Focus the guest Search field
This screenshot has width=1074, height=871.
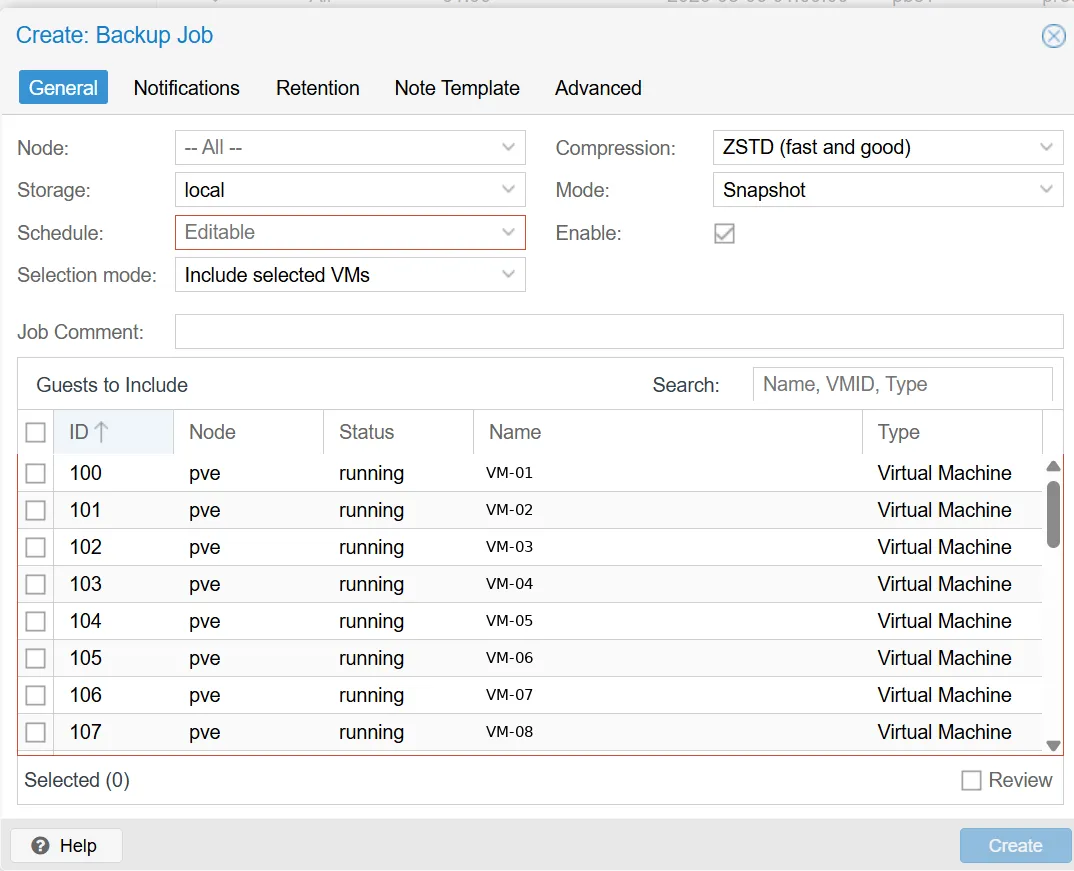tap(902, 384)
